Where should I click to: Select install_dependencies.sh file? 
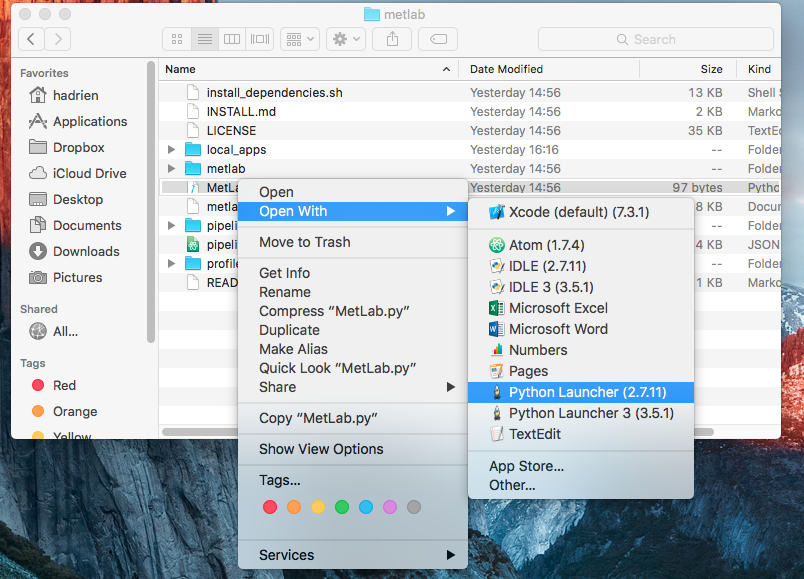[x=469, y=92]
